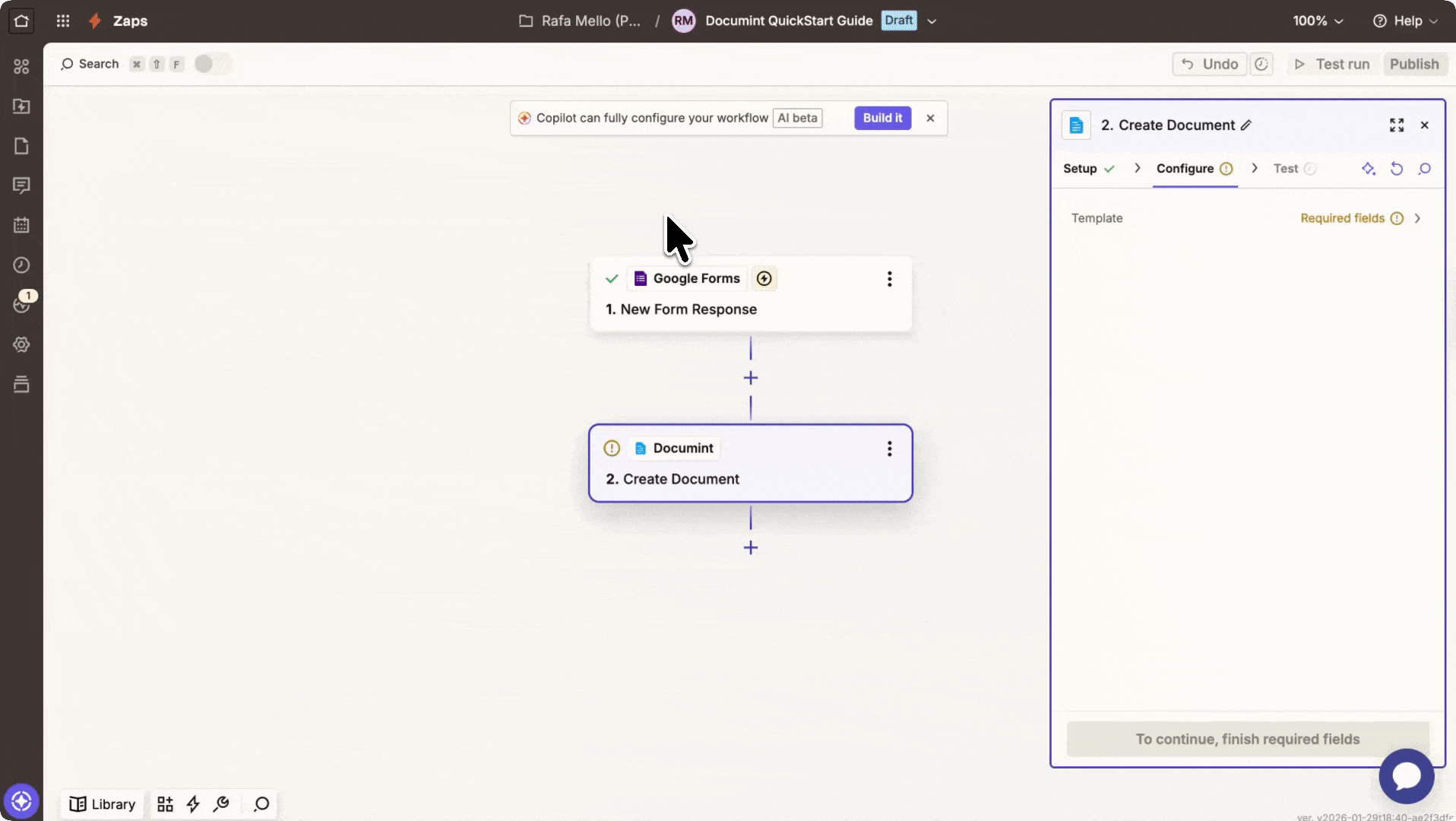Click the refresh fields icon in panel
This screenshot has width=1456, height=821.
[1396, 169]
